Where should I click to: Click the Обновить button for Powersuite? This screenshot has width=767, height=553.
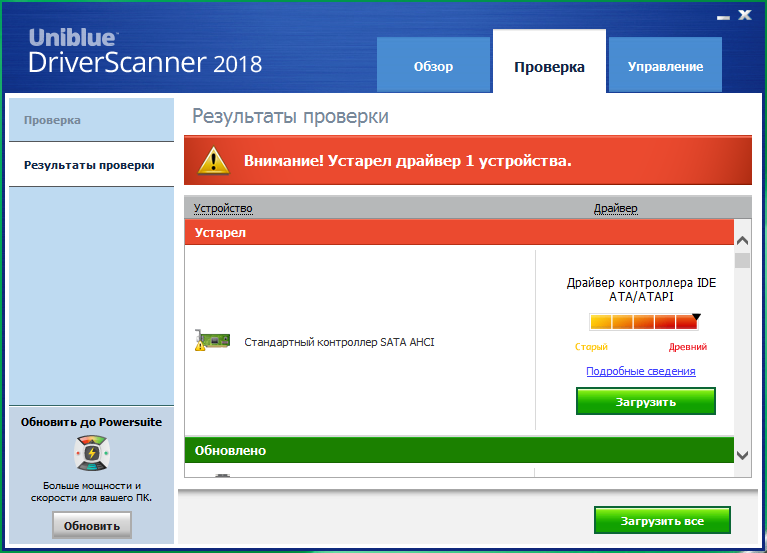pyautogui.click(x=92, y=526)
